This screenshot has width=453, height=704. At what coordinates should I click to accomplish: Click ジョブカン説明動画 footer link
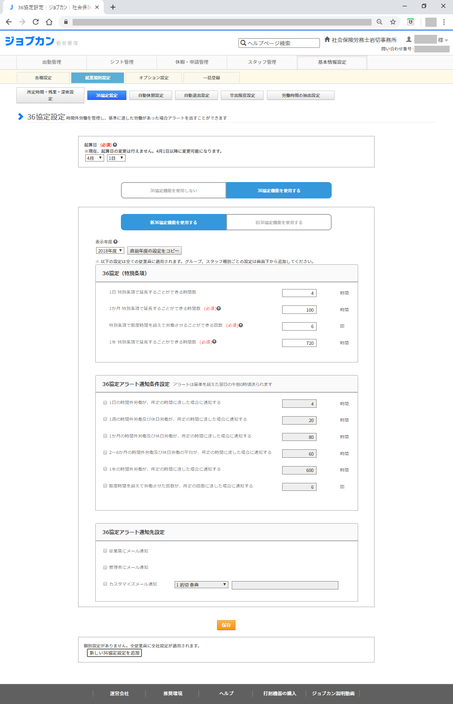(333, 693)
